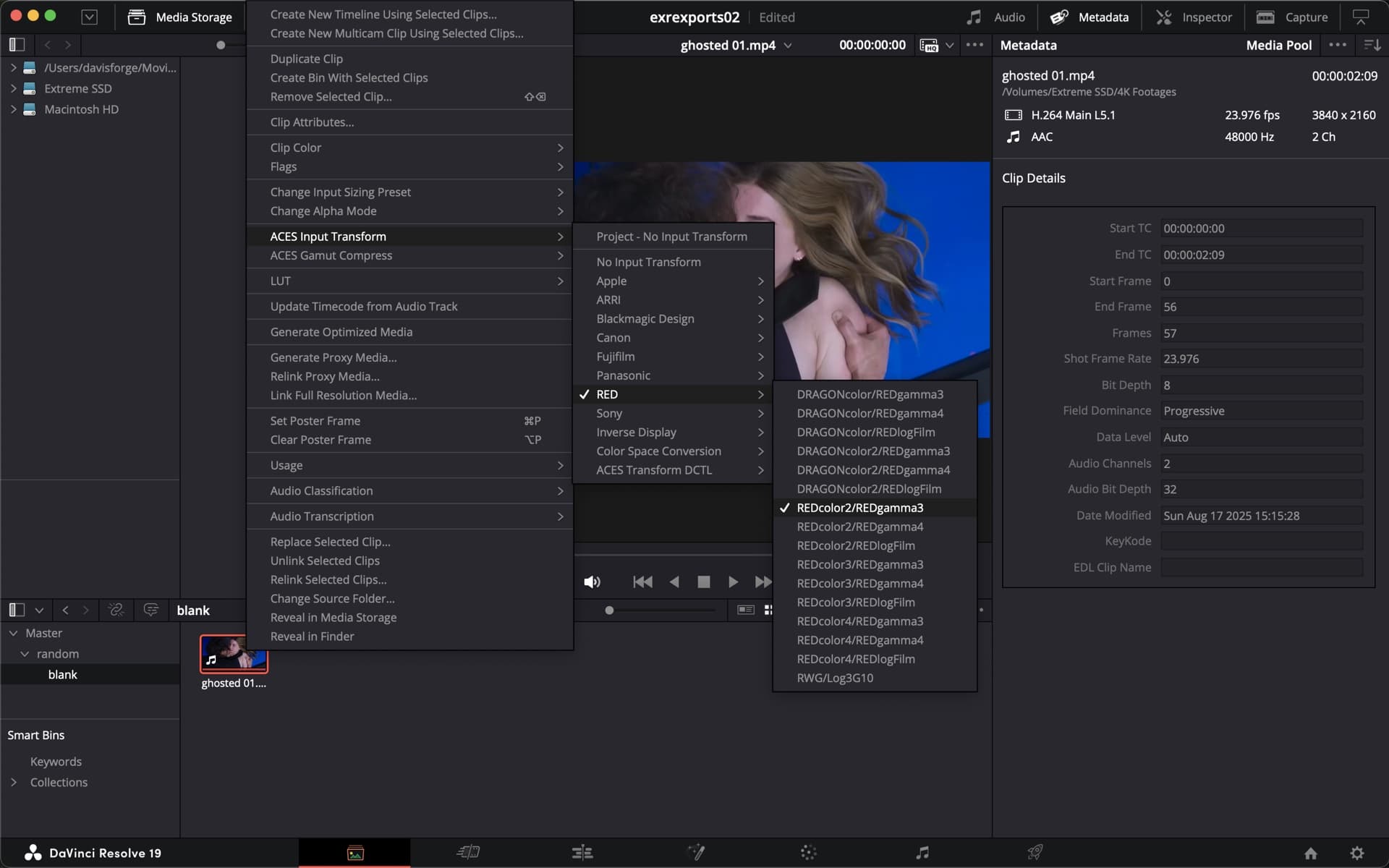Screen dimensions: 1389x868
Task: Play the clip in reverse
Action: (x=674, y=582)
